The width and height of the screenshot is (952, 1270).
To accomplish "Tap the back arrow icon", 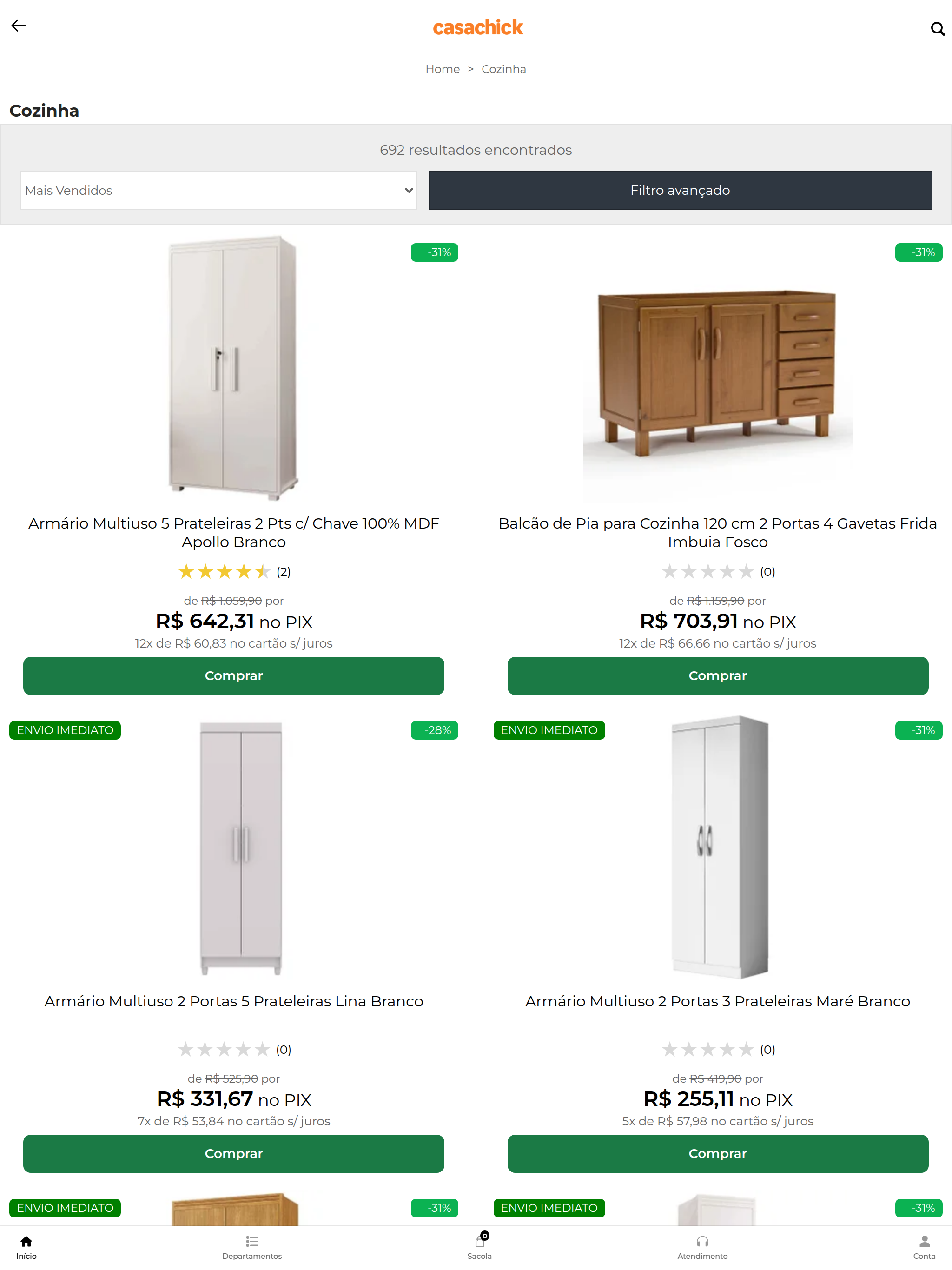I will [19, 26].
